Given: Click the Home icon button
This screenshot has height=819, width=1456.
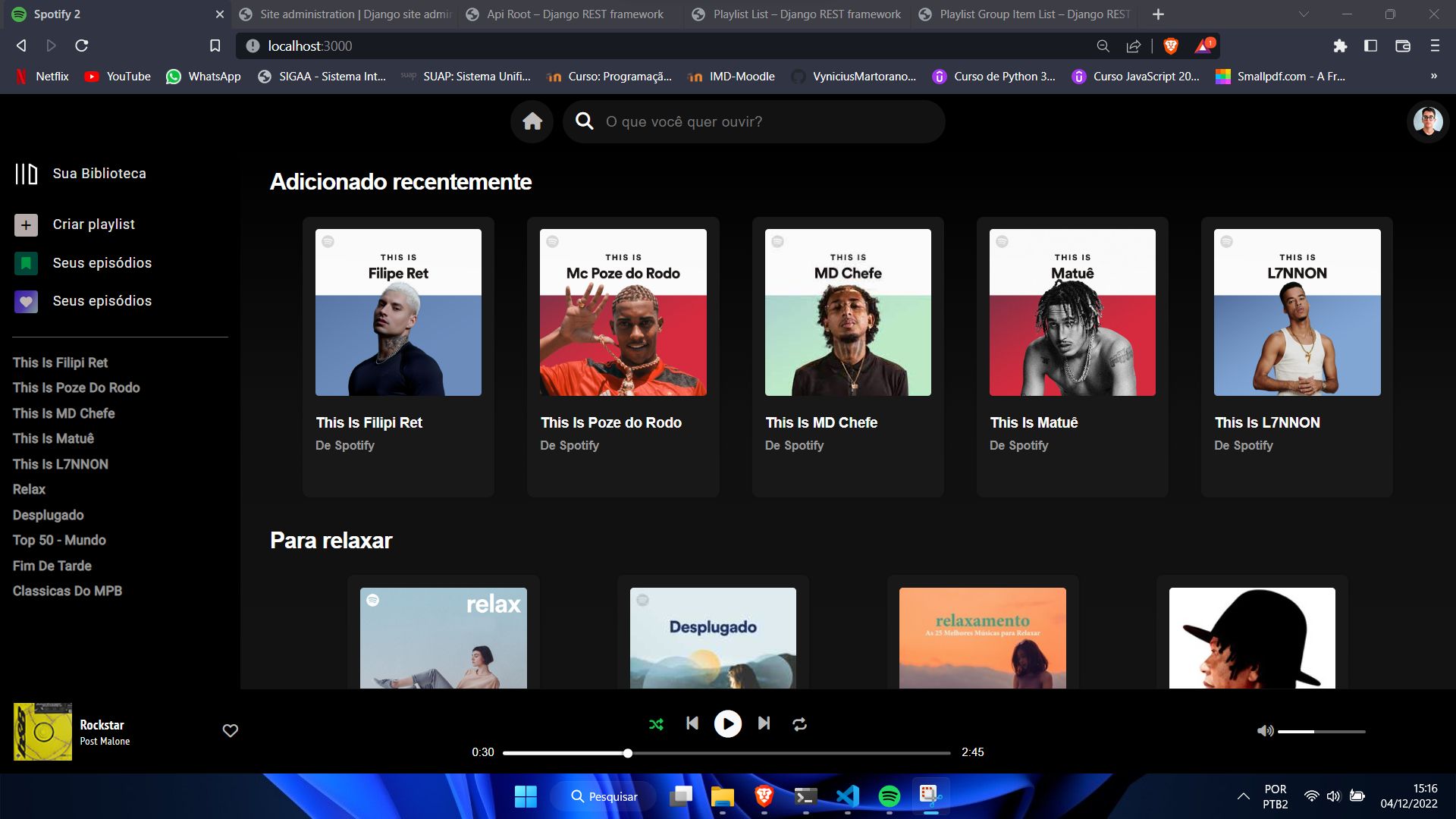Looking at the screenshot, I should click(x=532, y=121).
